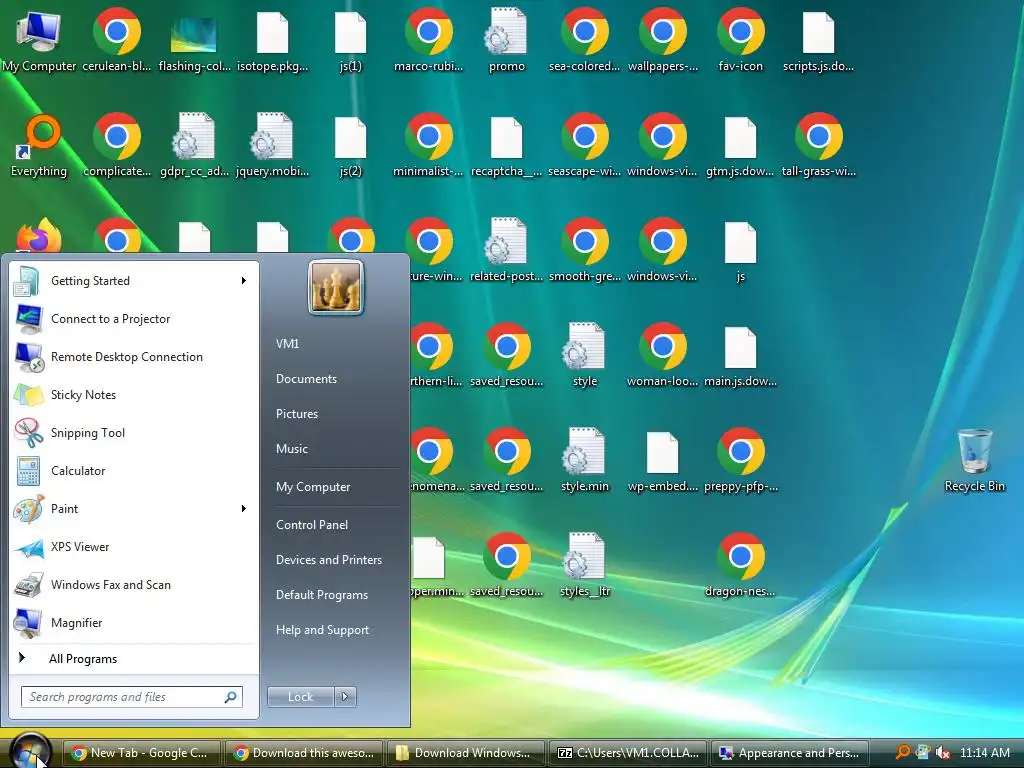Open shutdown options arrow next to Lock
This screenshot has width=1024, height=768.
pos(345,697)
